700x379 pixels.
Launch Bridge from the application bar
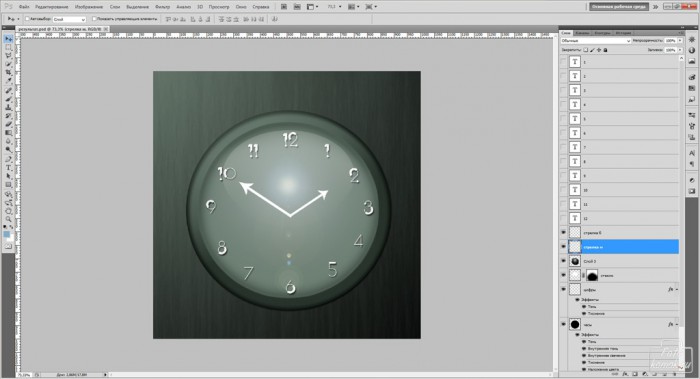(x=283, y=7)
